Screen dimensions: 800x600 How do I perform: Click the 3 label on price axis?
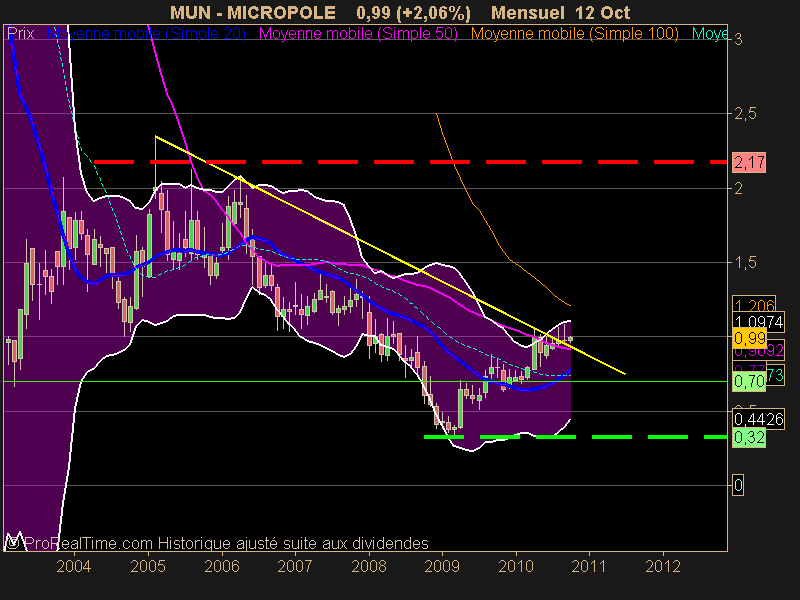pos(738,39)
